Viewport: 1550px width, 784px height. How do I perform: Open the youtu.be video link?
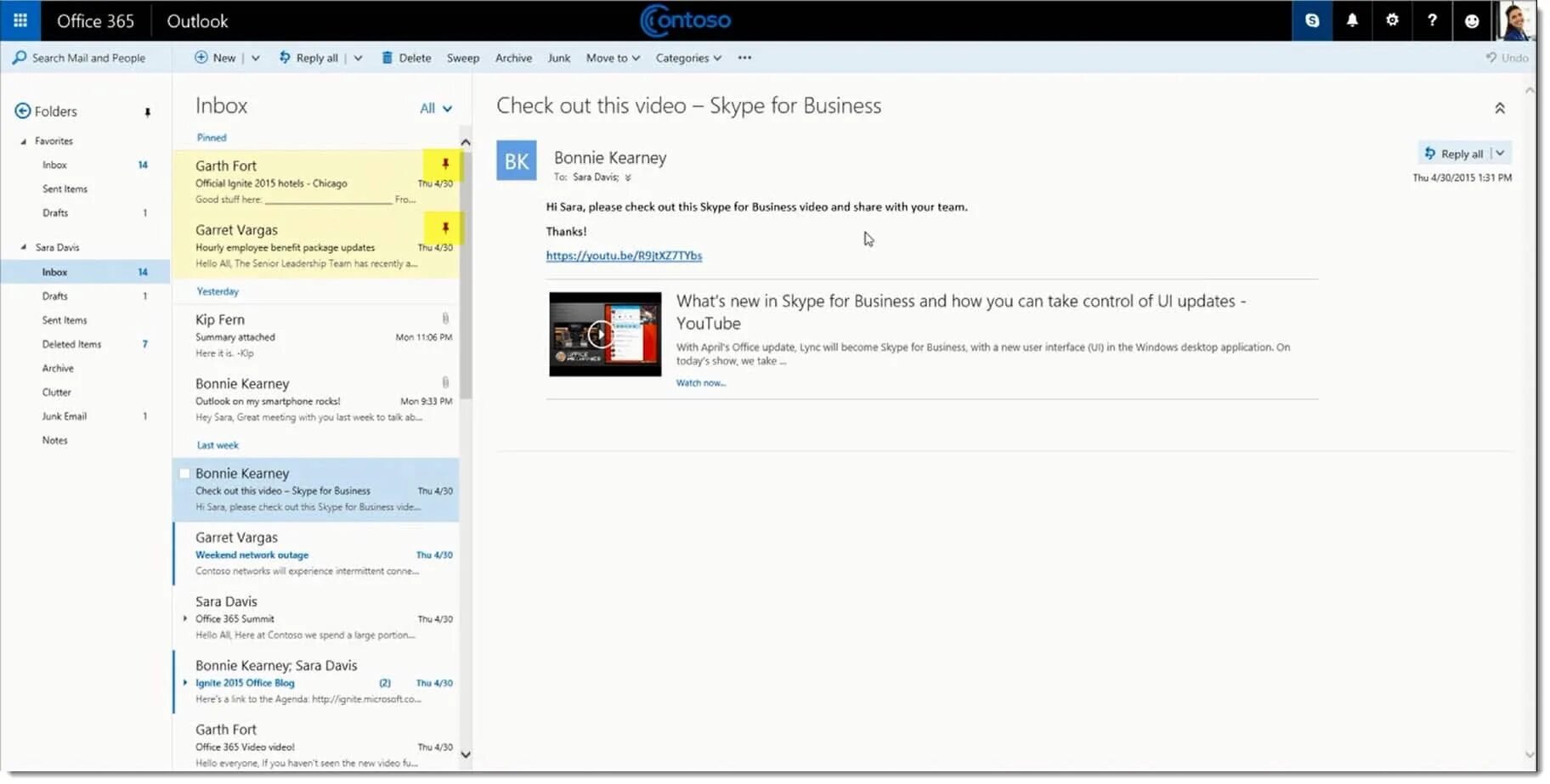coord(624,255)
